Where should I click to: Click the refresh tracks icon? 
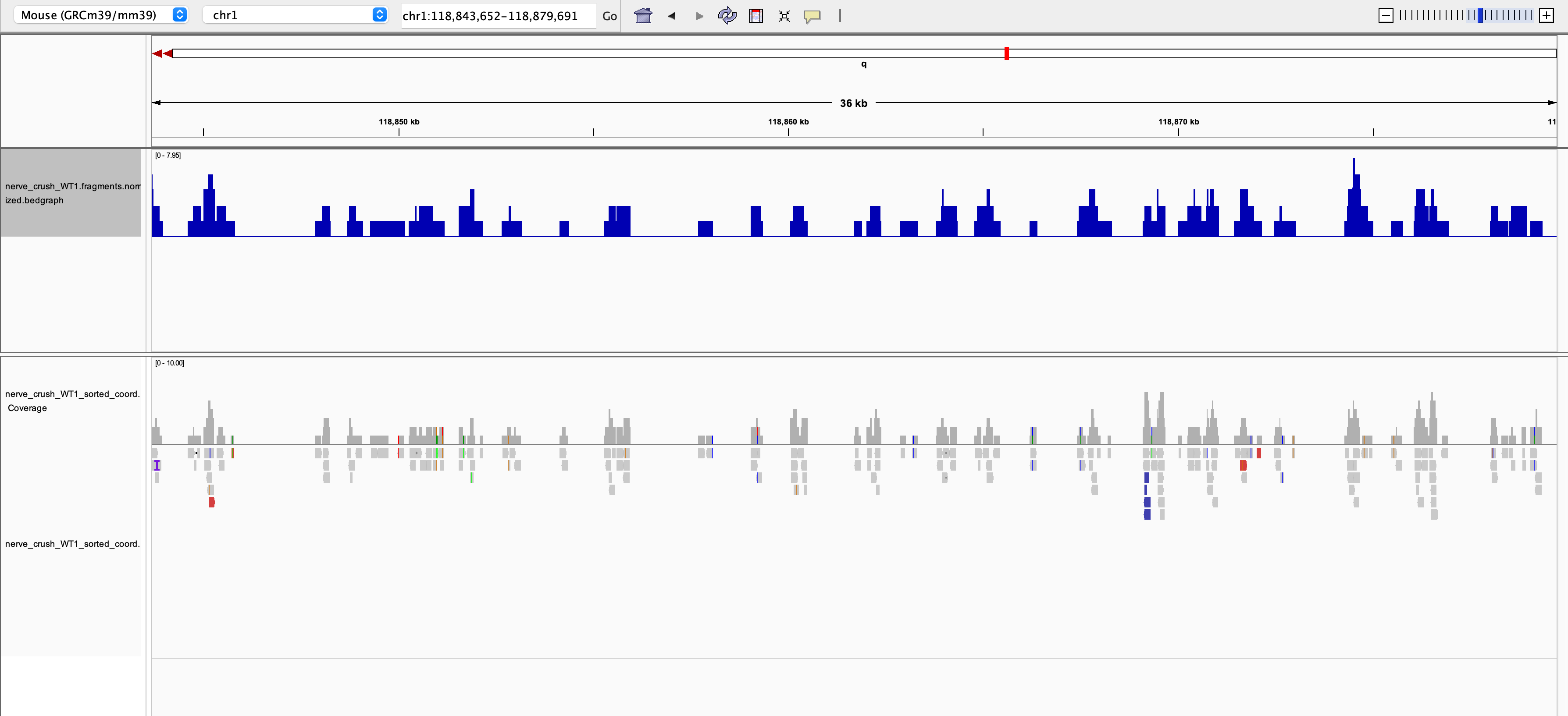(727, 16)
